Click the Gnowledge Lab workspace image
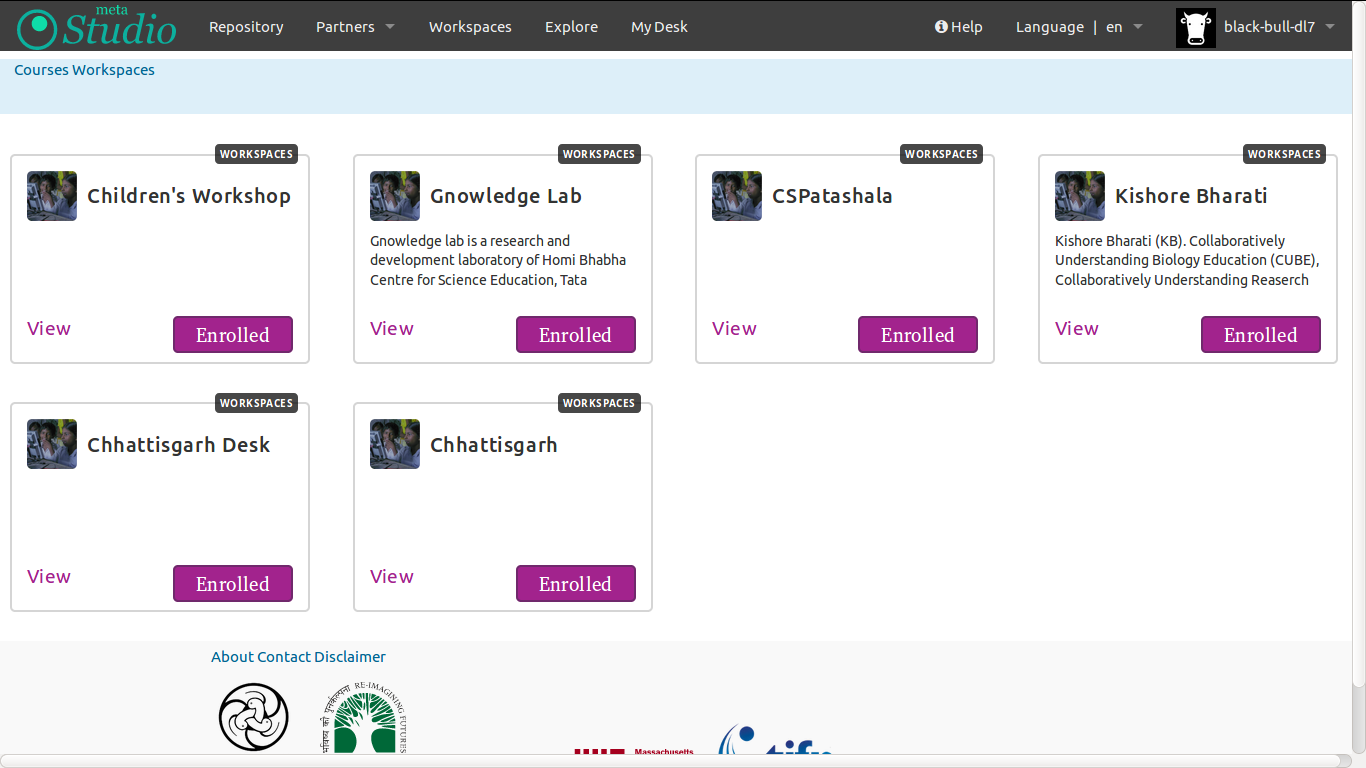The image size is (1366, 768). [395, 196]
